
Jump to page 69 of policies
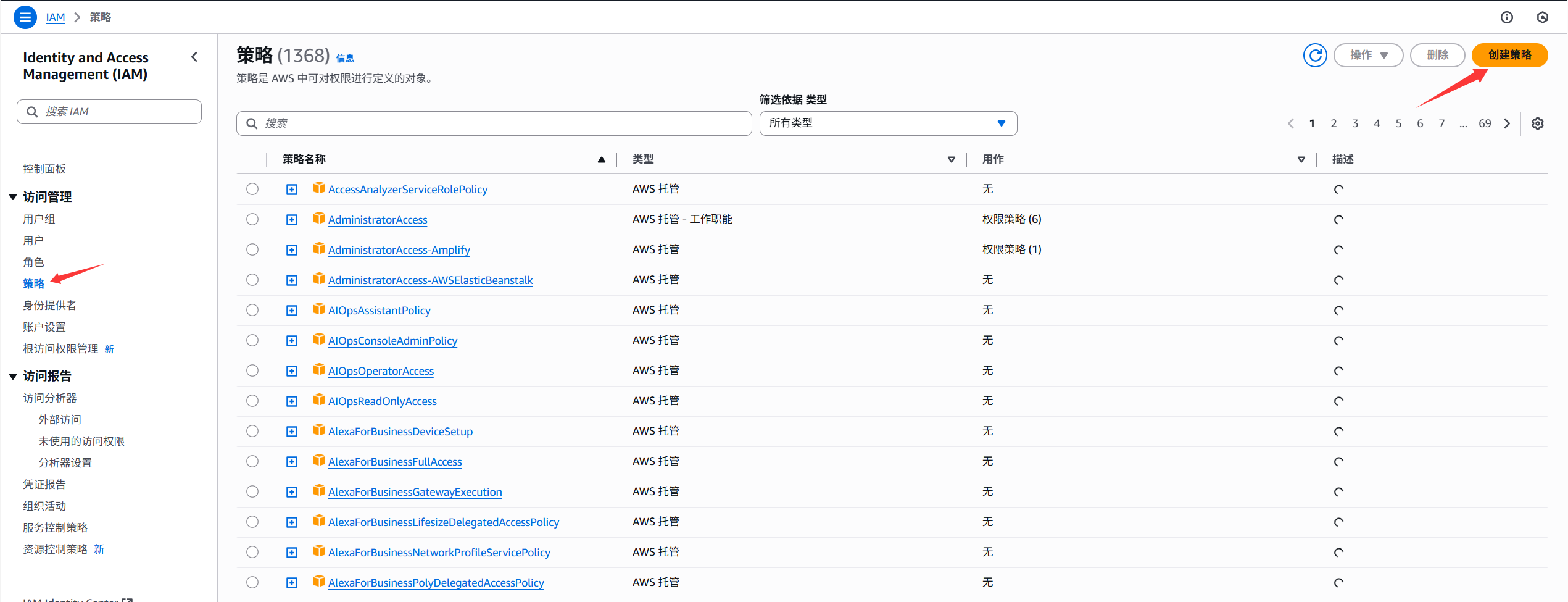[x=1485, y=123]
